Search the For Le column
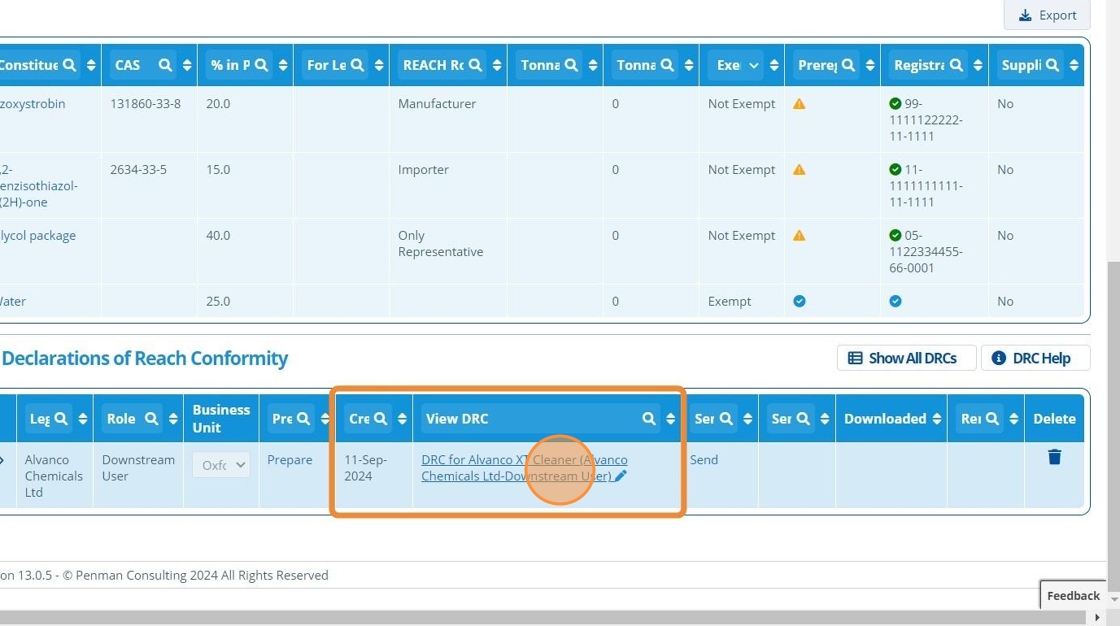Screen dimensions: 1120x626 pos(357,65)
